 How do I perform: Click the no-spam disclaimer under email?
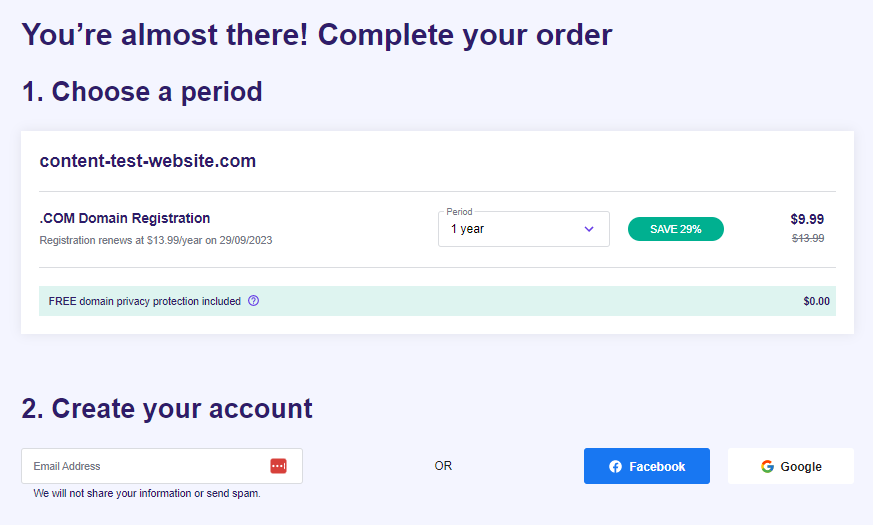146,493
